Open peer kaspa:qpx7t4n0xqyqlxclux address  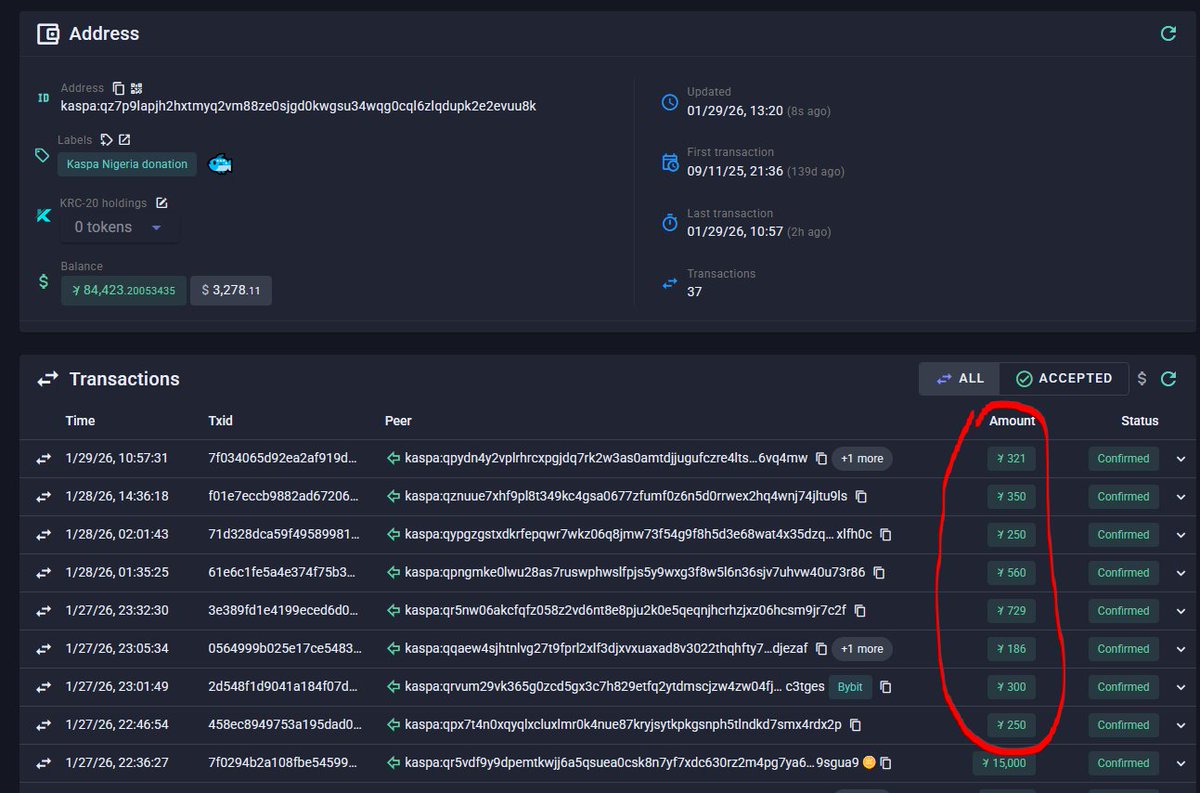[x=623, y=725]
